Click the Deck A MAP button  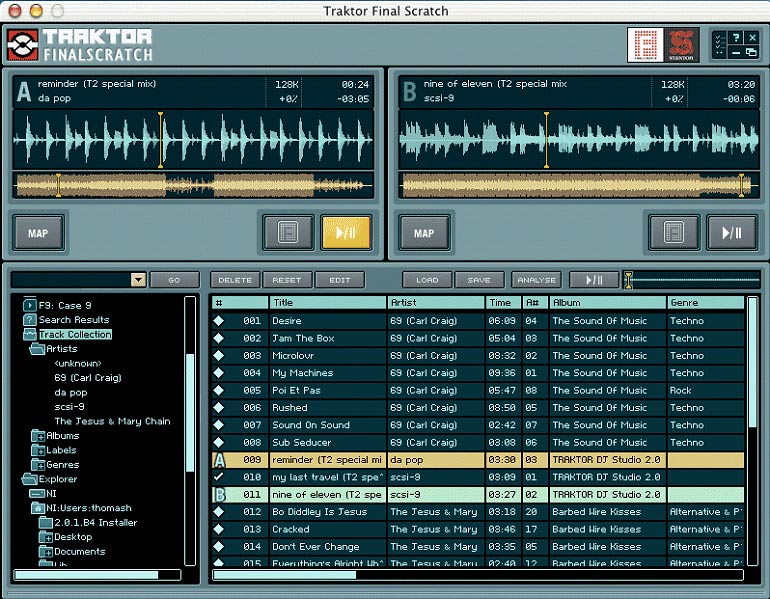[38, 233]
